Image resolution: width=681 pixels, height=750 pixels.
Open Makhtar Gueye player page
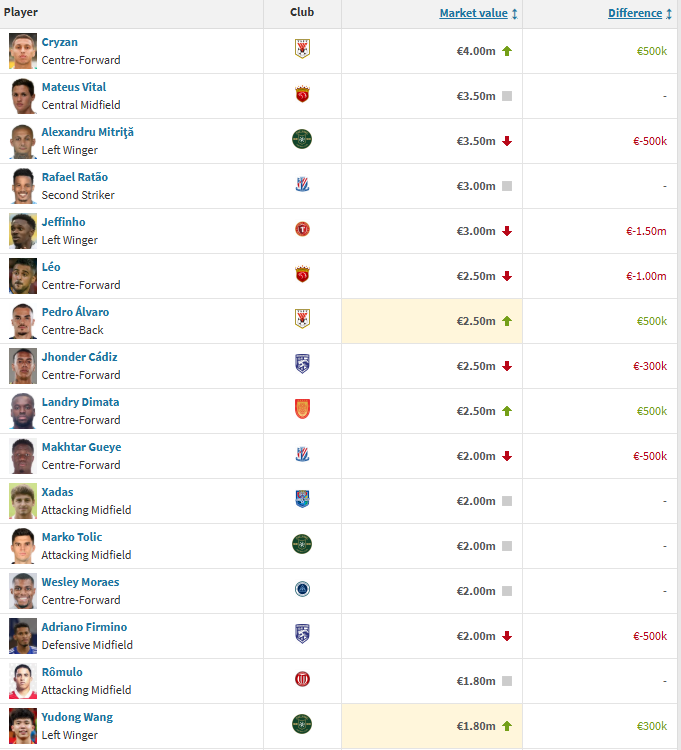tap(81, 447)
